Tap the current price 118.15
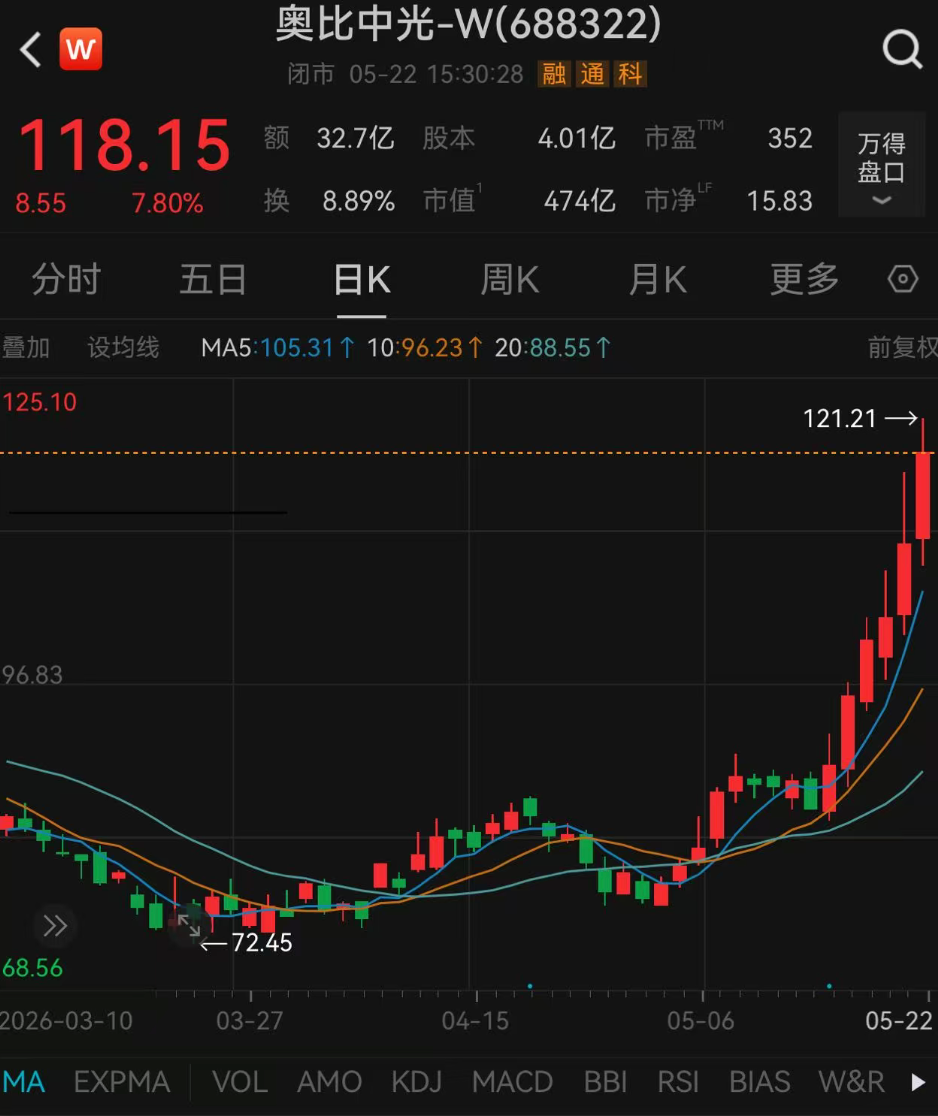The image size is (938, 1116). pyautogui.click(x=124, y=145)
